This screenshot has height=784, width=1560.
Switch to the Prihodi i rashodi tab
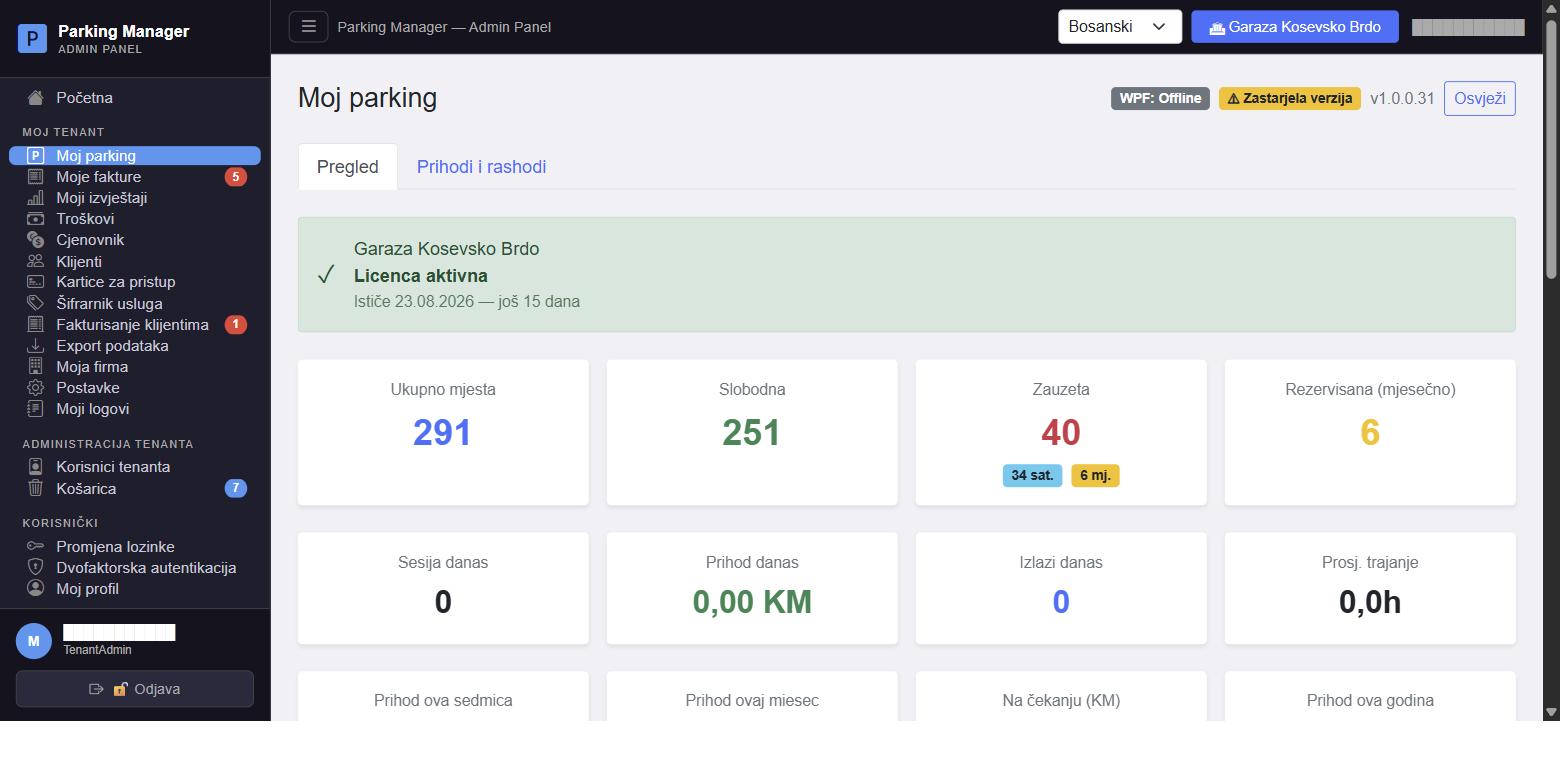[482, 167]
